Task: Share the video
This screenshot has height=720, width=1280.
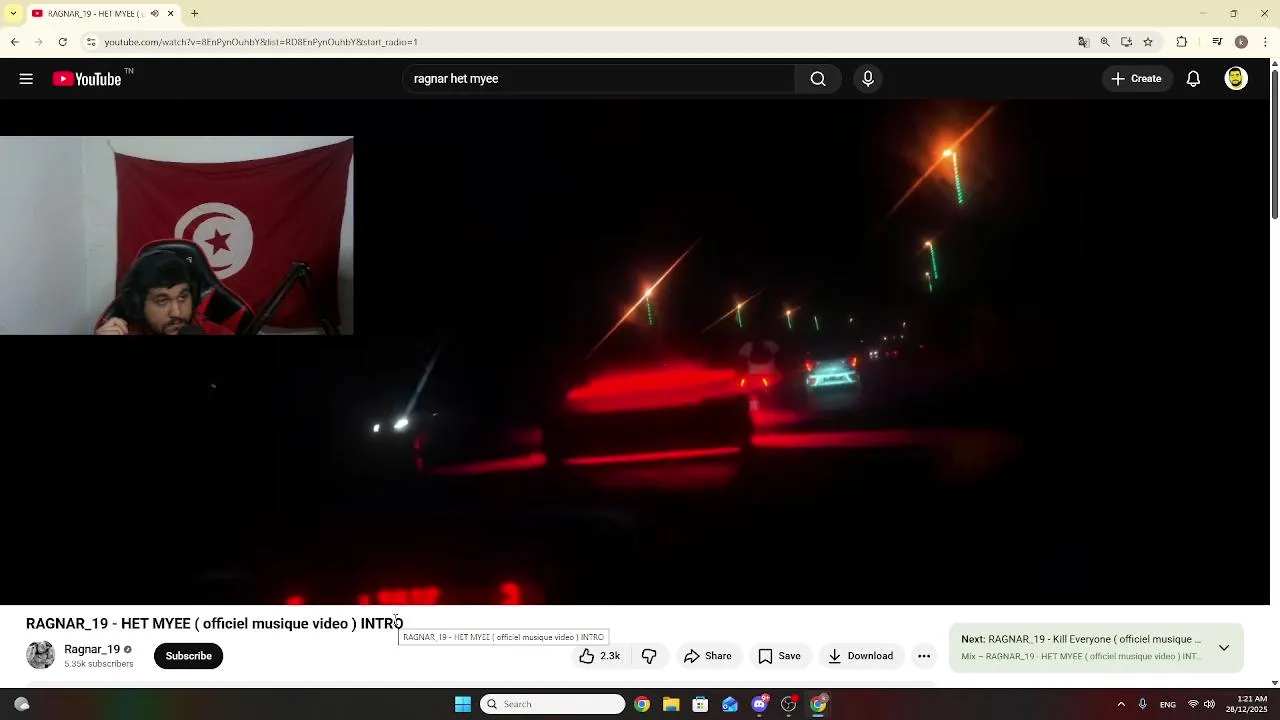Action: (x=708, y=656)
